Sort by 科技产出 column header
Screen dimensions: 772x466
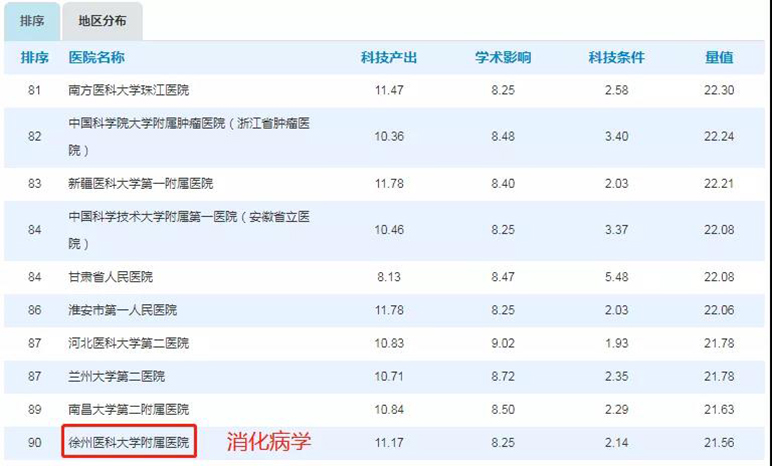coord(389,58)
